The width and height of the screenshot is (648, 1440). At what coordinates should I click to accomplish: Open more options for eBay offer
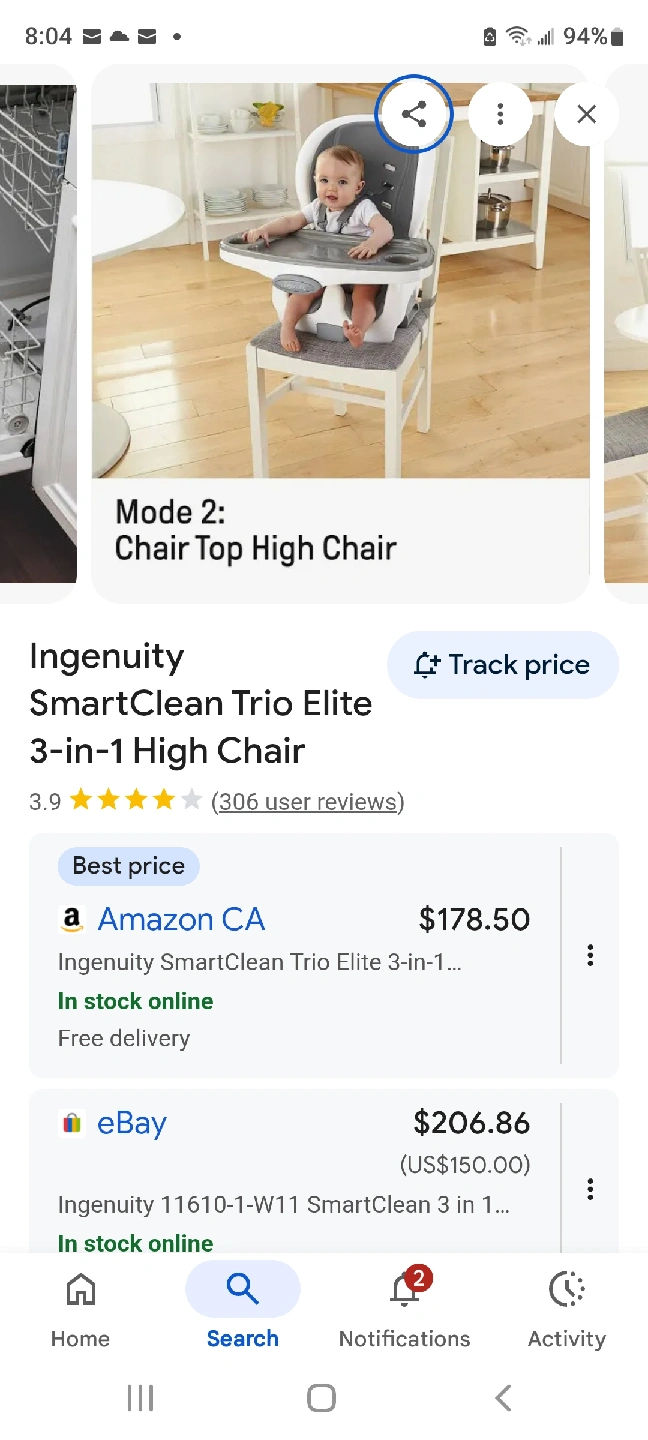point(590,1188)
